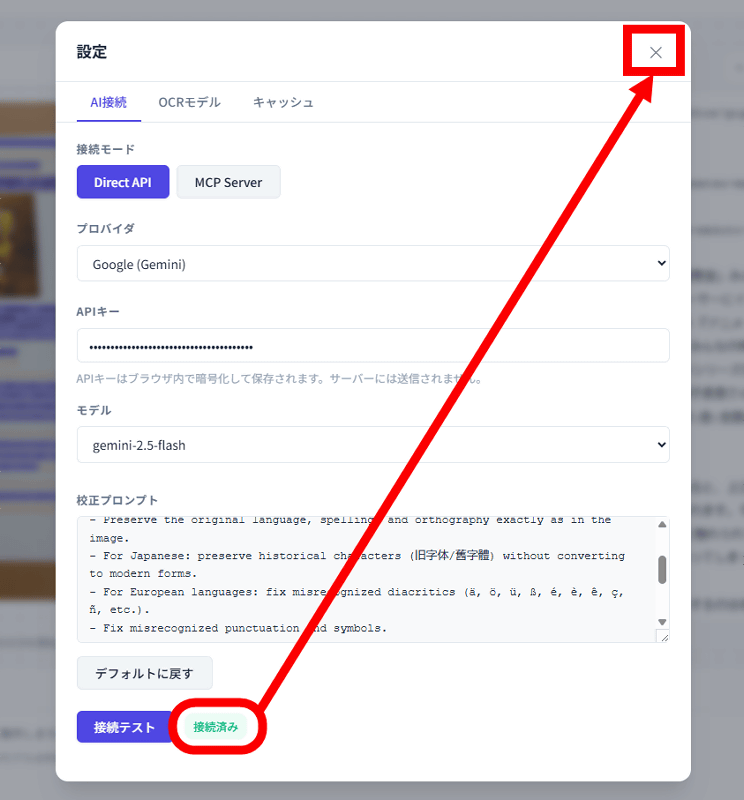Click the prompt textarea scroll down arrow

[x=662, y=622]
